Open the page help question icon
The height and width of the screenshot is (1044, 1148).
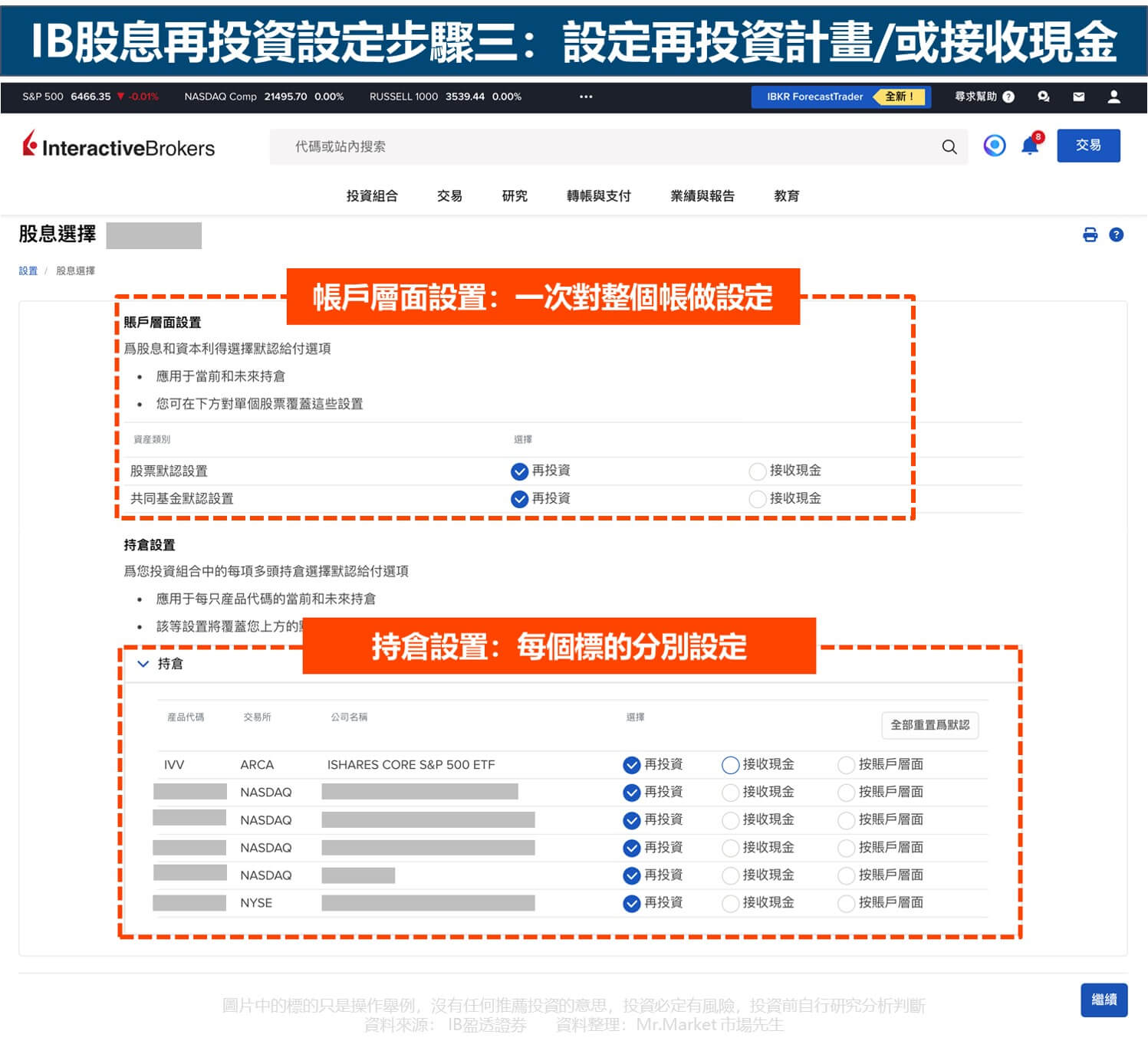point(1117,235)
